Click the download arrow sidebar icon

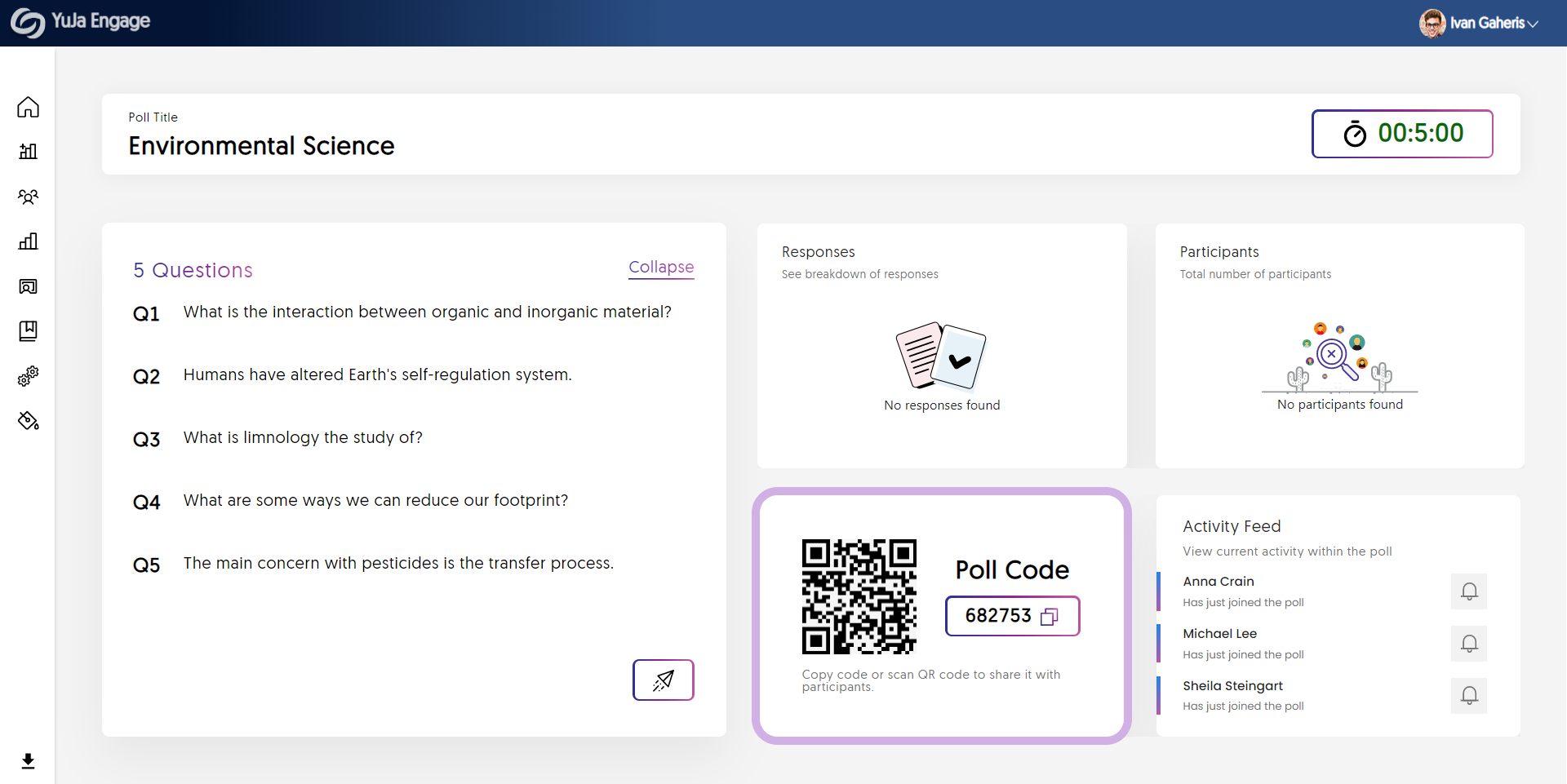28,761
